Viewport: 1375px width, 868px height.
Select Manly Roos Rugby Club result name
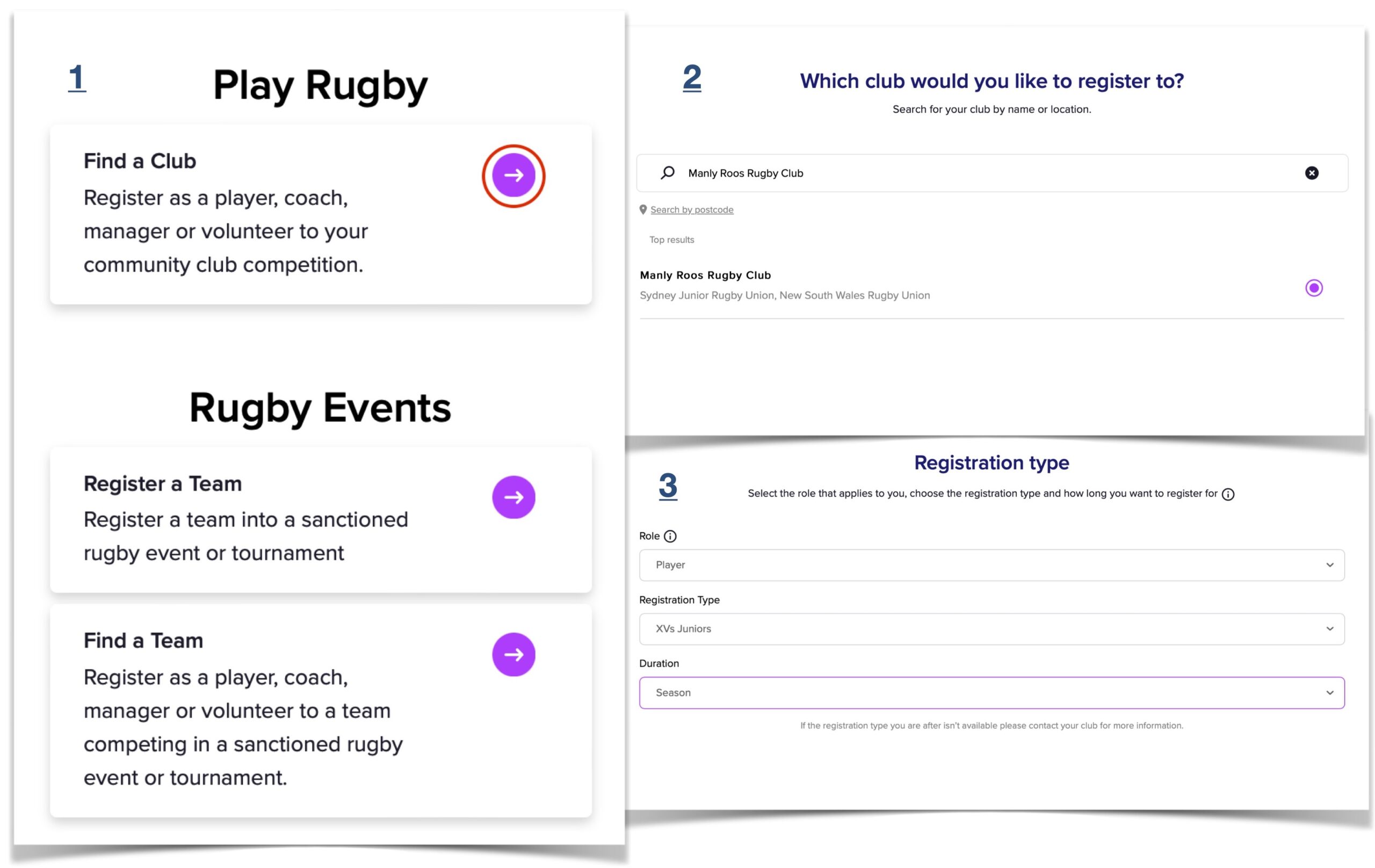pos(705,275)
